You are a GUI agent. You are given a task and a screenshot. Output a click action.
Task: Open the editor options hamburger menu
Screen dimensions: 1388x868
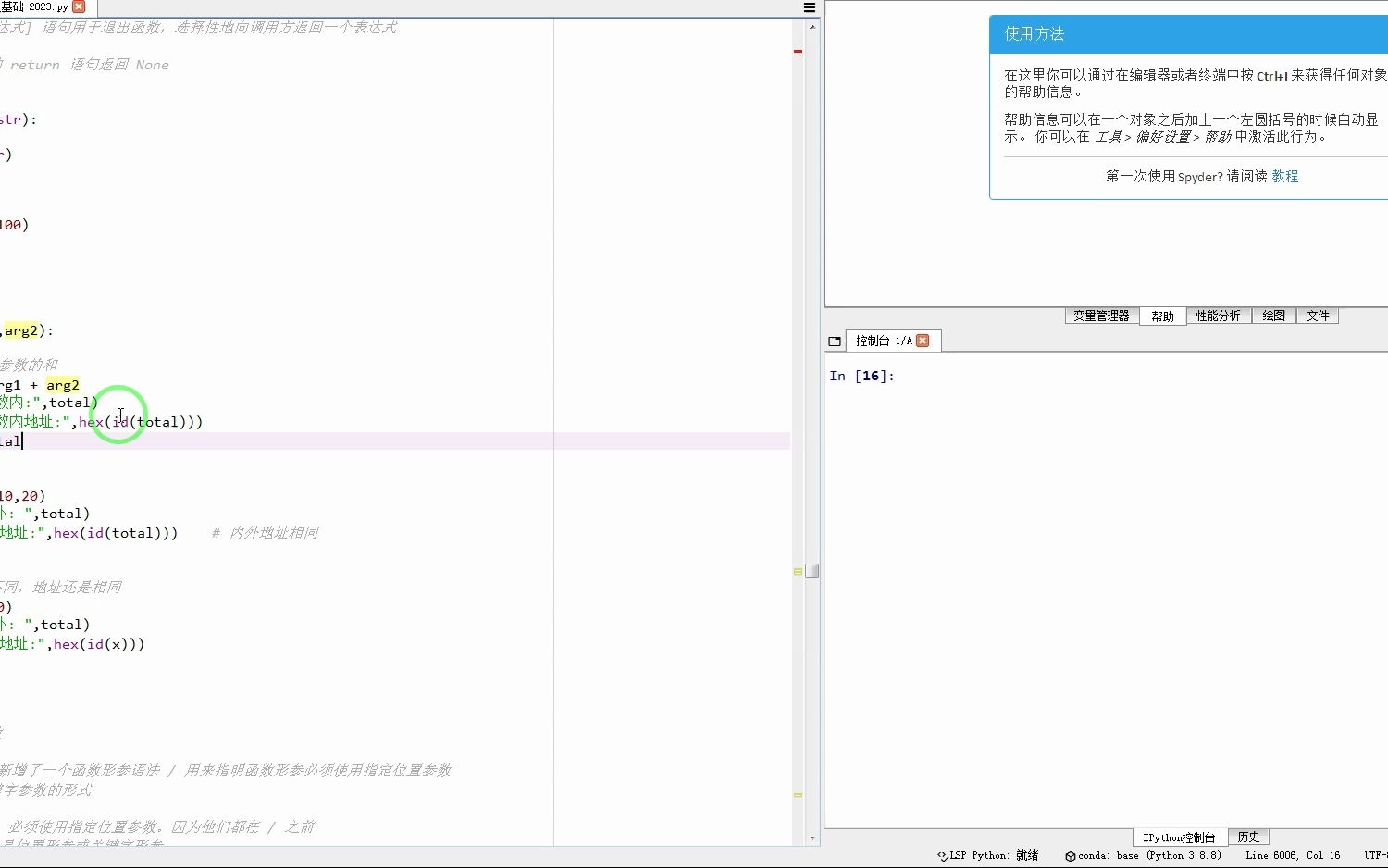810,7
